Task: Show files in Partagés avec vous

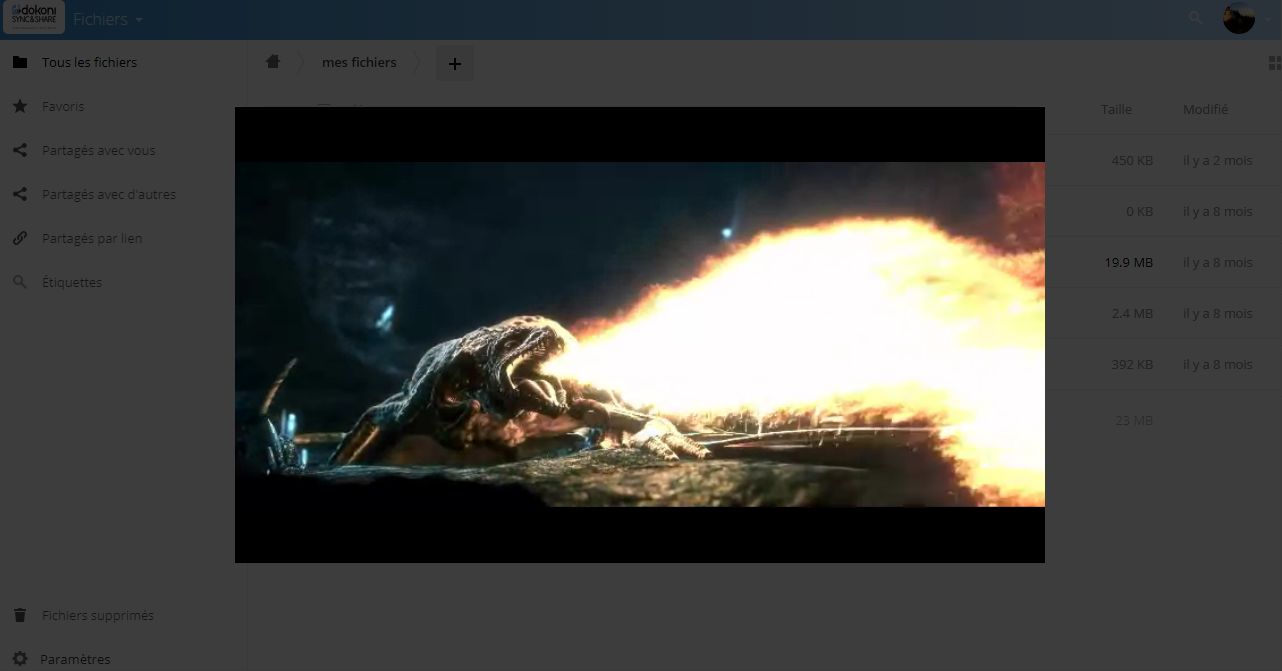Action: (98, 150)
